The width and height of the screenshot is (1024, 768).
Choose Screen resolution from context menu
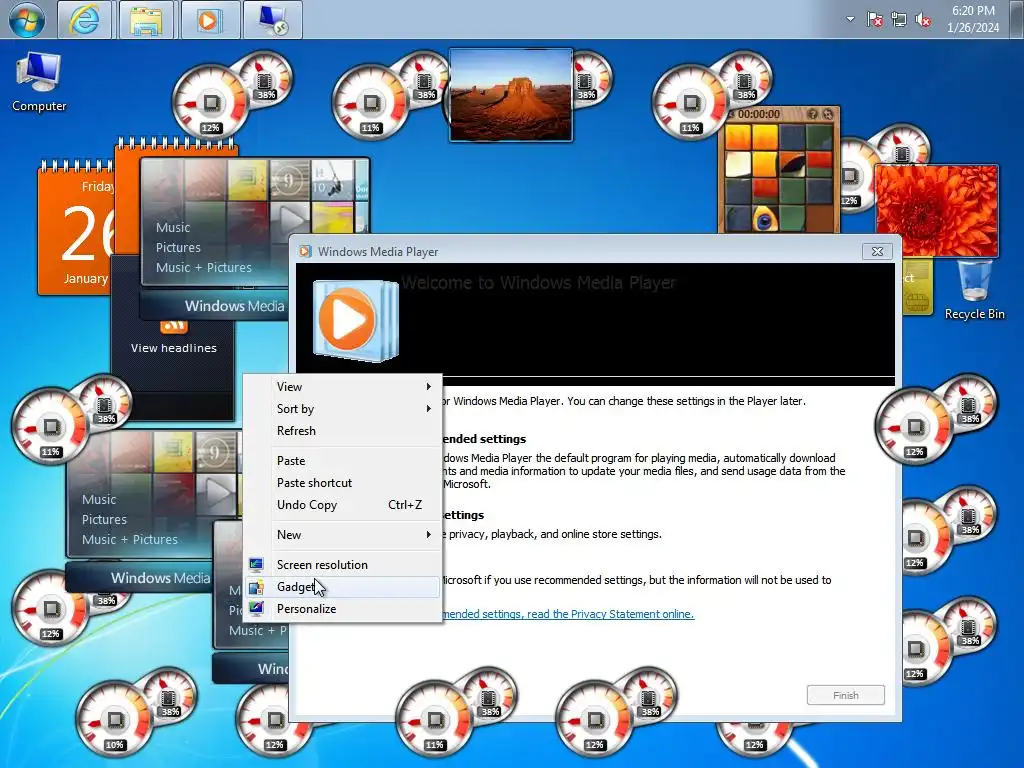[342, 565]
